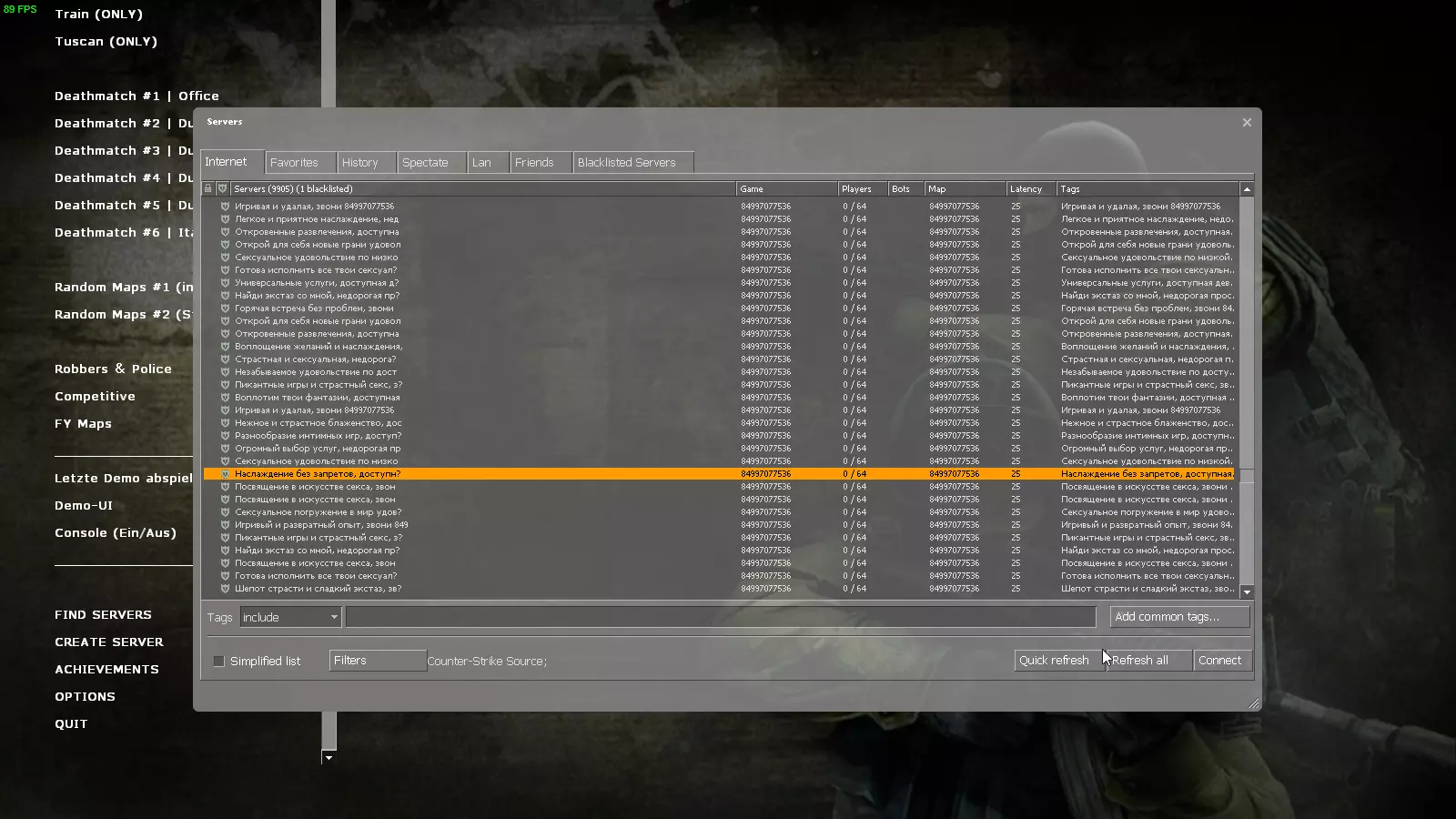Screen dimensions: 1456x819
Task: Sort by the Game column header
Action: pyautogui.click(x=786, y=189)
